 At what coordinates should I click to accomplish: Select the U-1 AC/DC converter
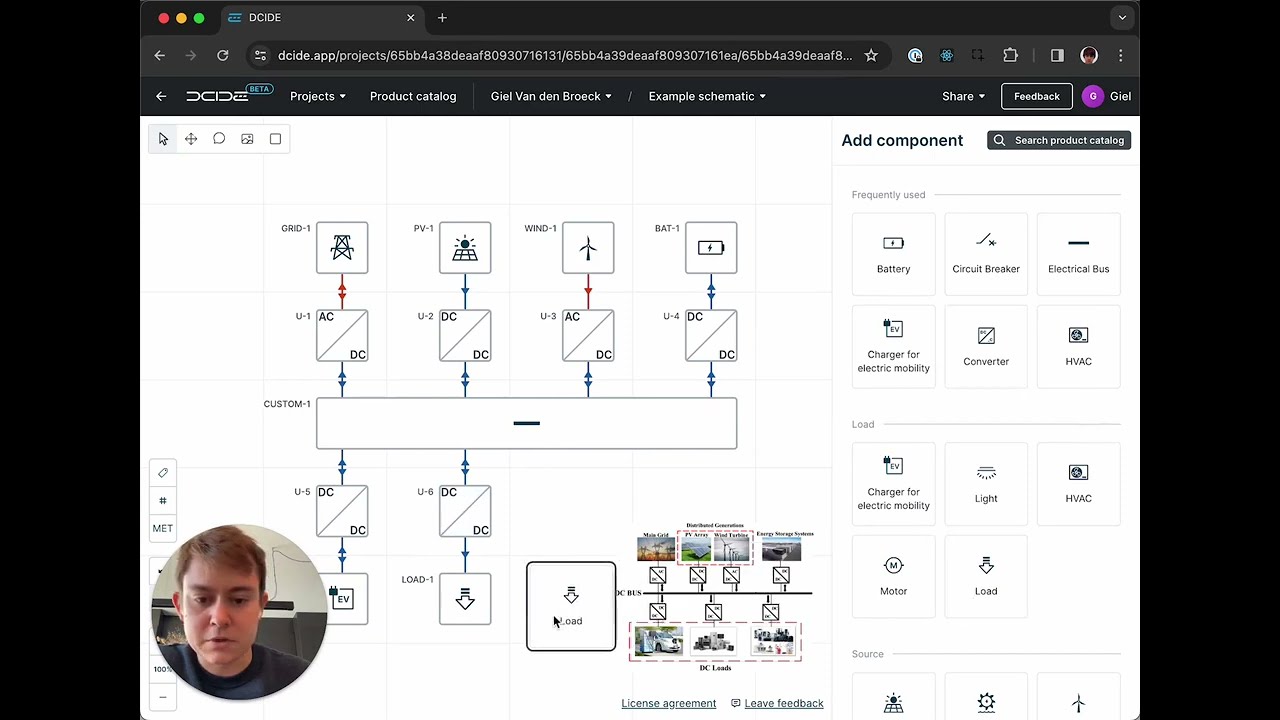(342, 335)
